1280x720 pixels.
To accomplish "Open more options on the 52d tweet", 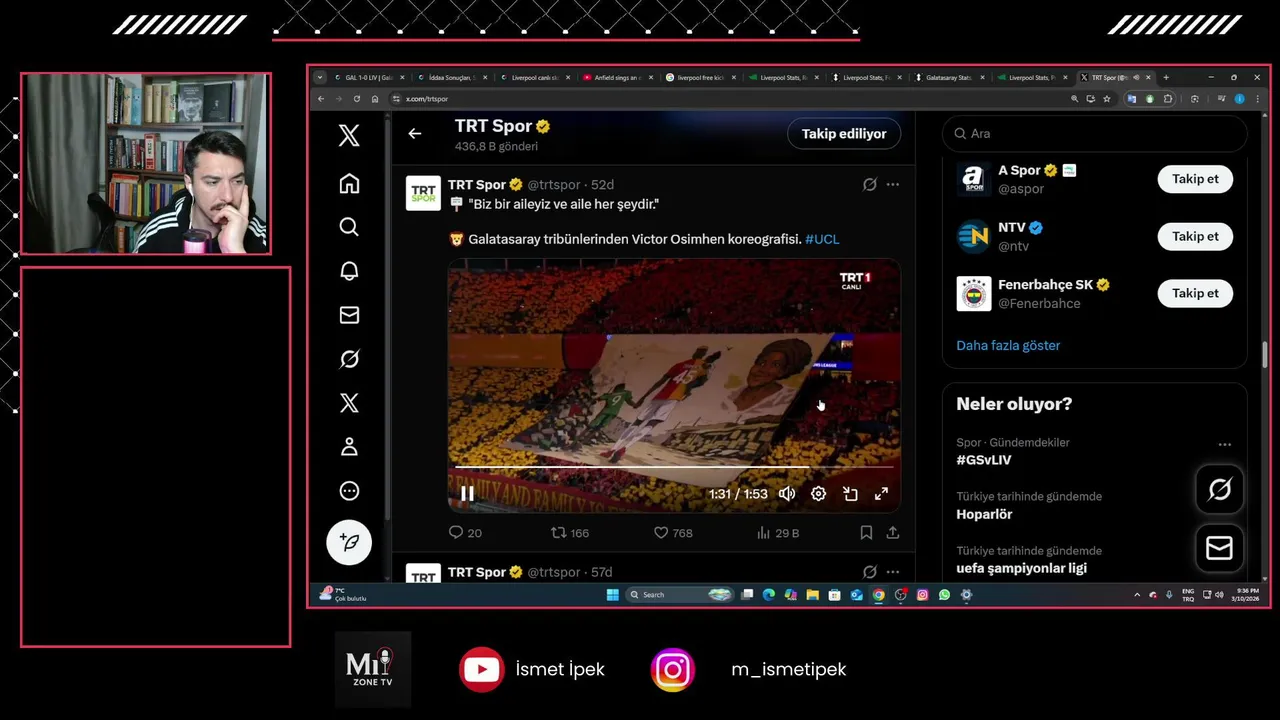I will [x=893, y=184].
